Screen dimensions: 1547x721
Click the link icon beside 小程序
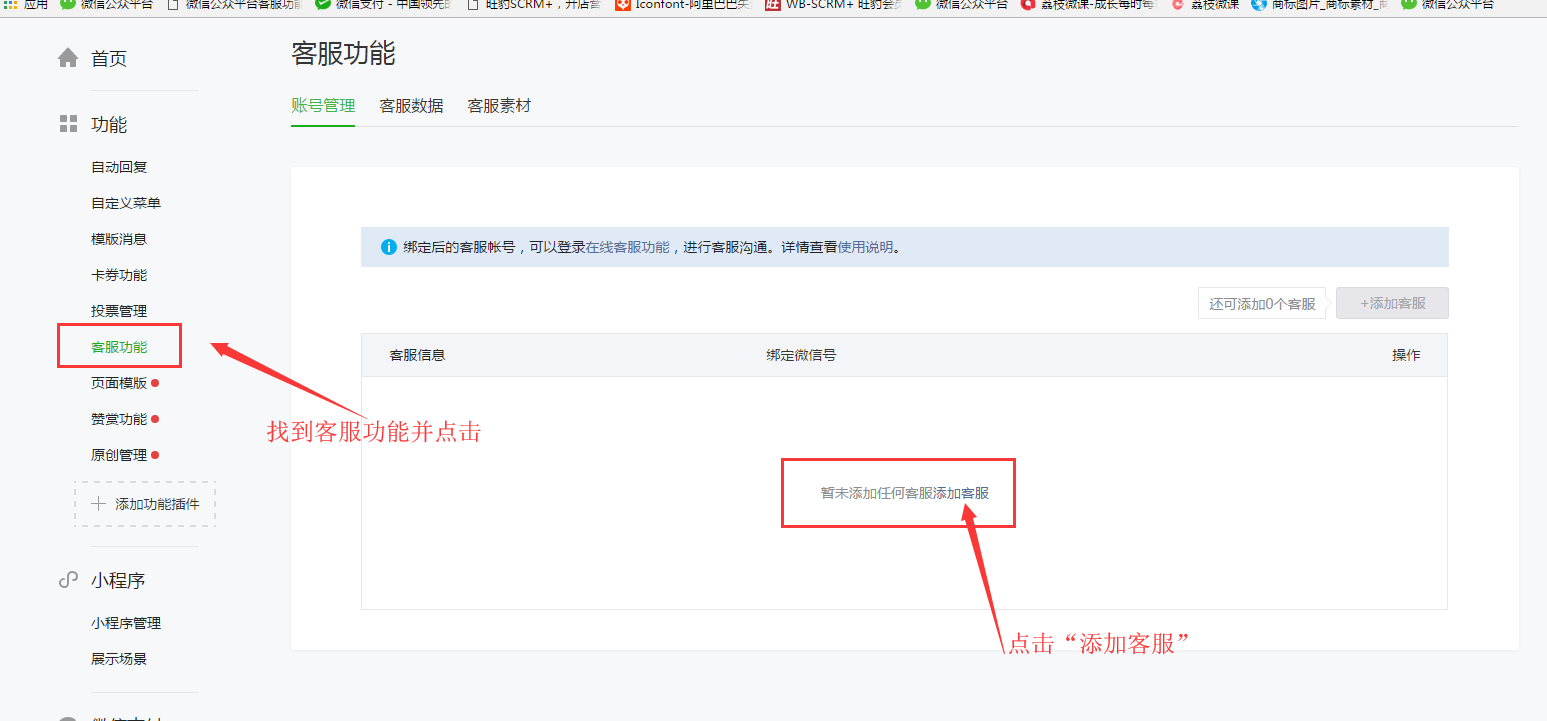(x=68, y=580)
